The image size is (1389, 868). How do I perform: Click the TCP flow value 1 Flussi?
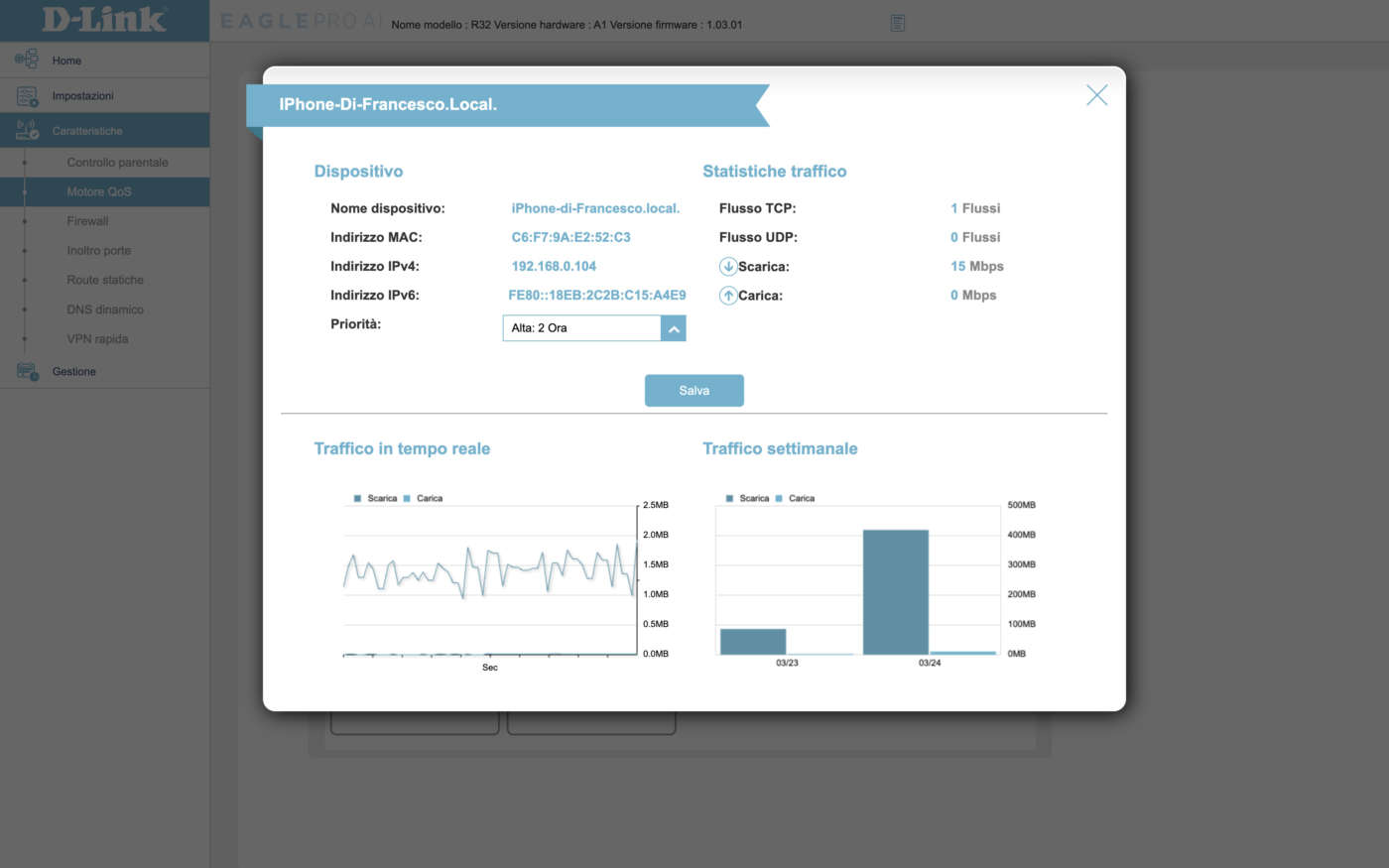[975, 208]
